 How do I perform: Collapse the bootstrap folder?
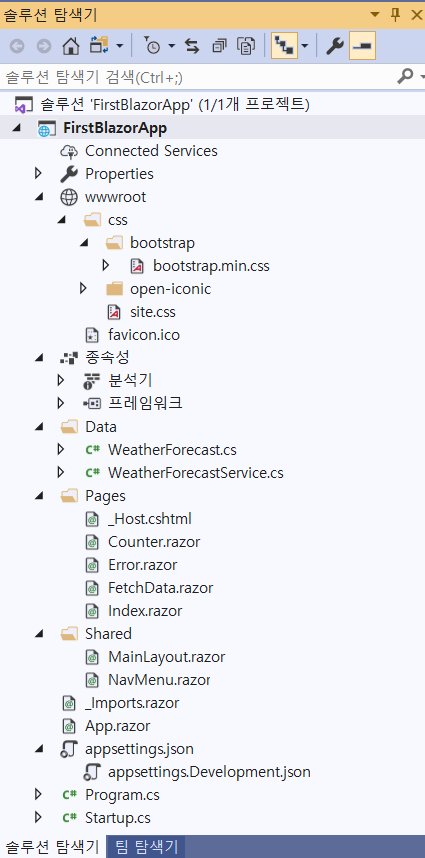click(84, 243)
